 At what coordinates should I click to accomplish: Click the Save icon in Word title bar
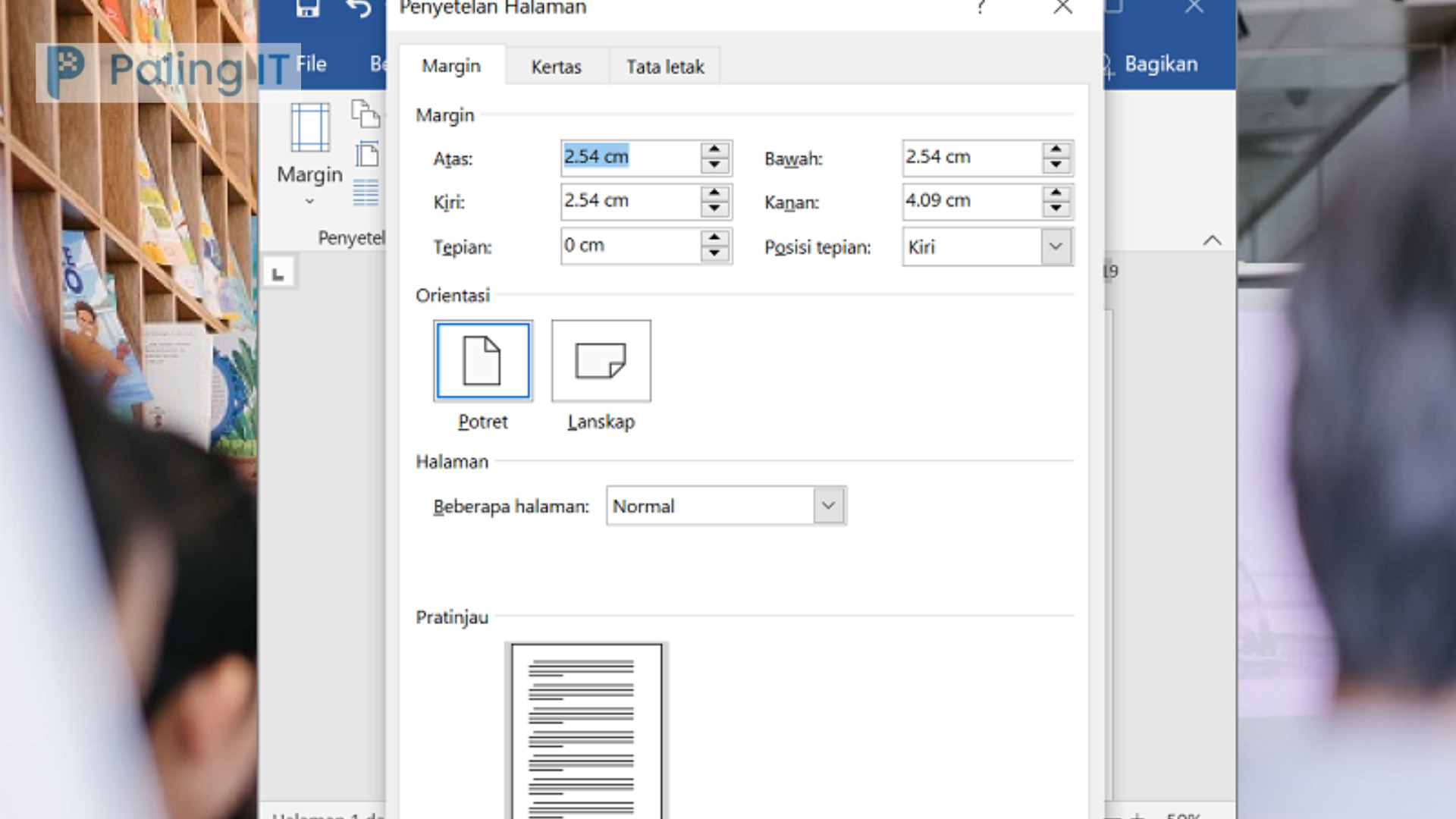tap(307, 8)
